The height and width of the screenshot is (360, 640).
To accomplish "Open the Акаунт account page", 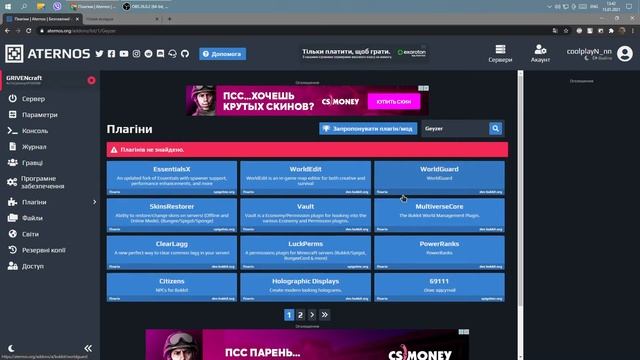I will pyautogui.click(x=540, y=53).
